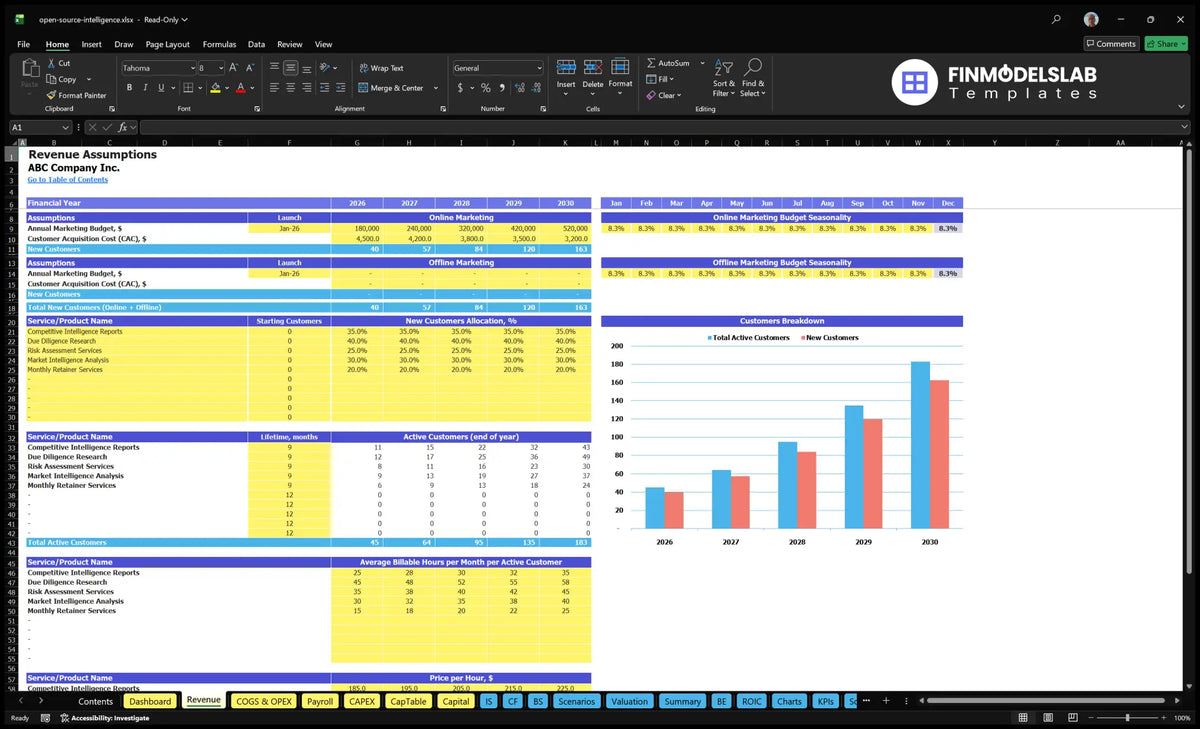1200x729 pixels.
Task: Adjust the zoom slider in status bar
Action: click(1127, 718)
